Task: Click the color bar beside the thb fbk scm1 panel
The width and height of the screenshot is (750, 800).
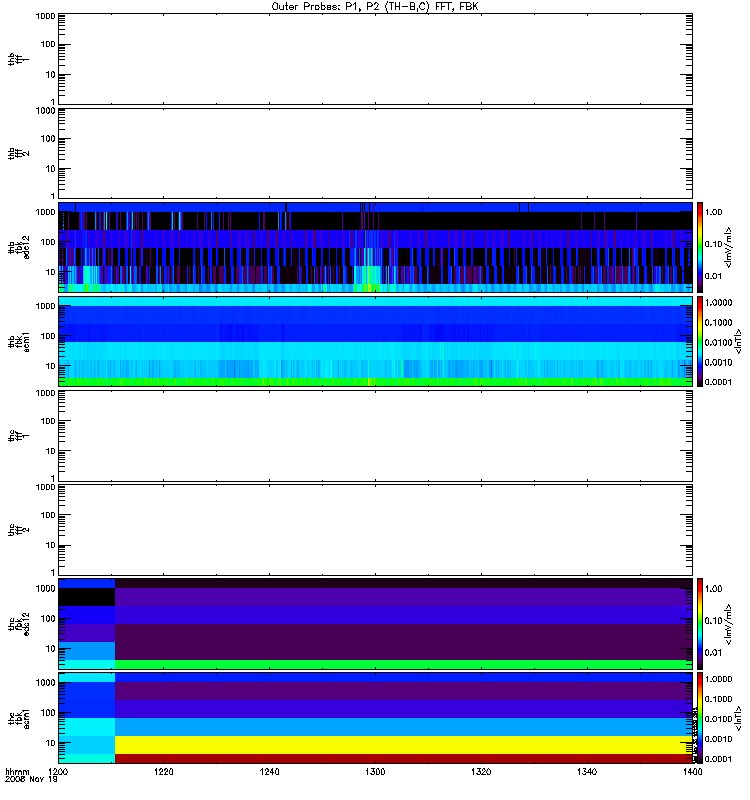Action: pos(700,341)
